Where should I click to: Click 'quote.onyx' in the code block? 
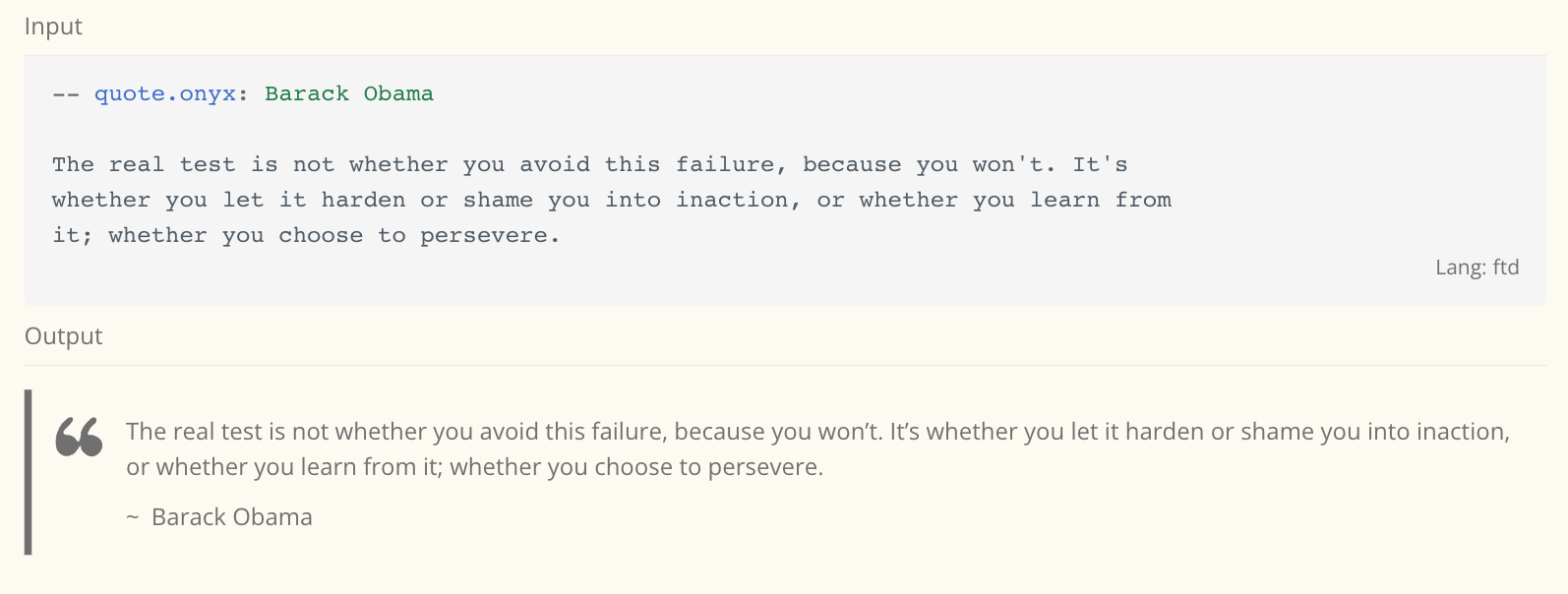(165, 94)
